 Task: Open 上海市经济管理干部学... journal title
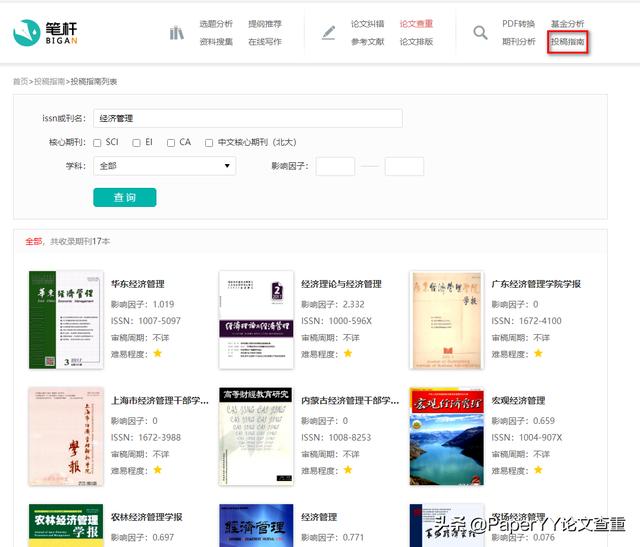[160, 400]
